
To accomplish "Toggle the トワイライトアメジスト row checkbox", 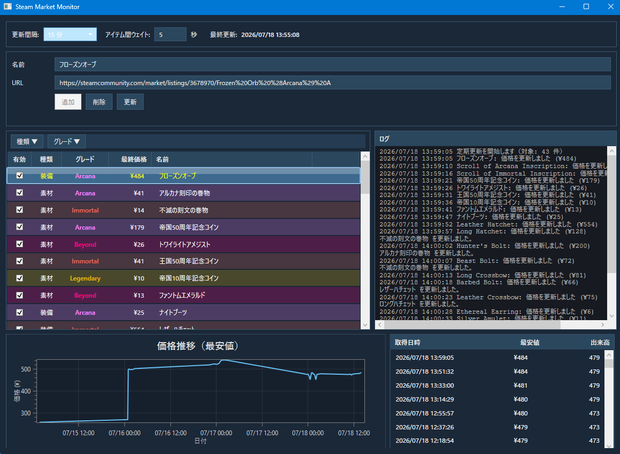I will click(19, 244).
